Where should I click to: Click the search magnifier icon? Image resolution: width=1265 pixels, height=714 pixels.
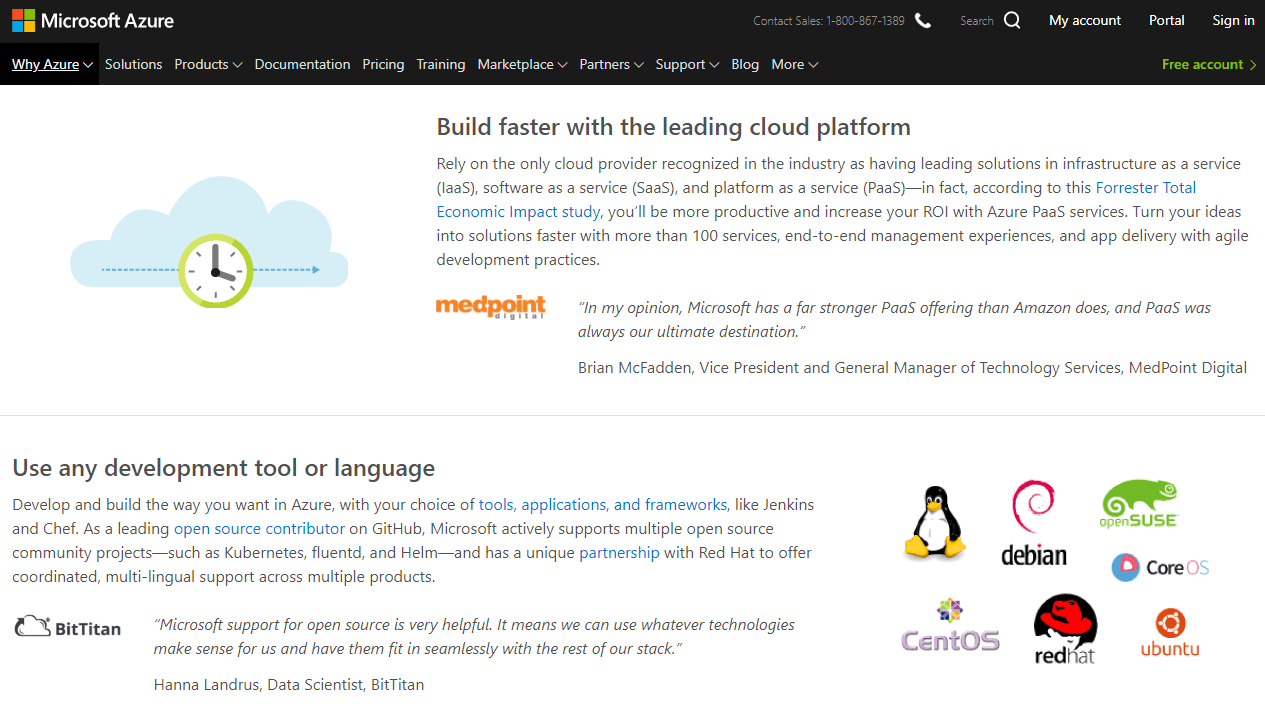1012,20
